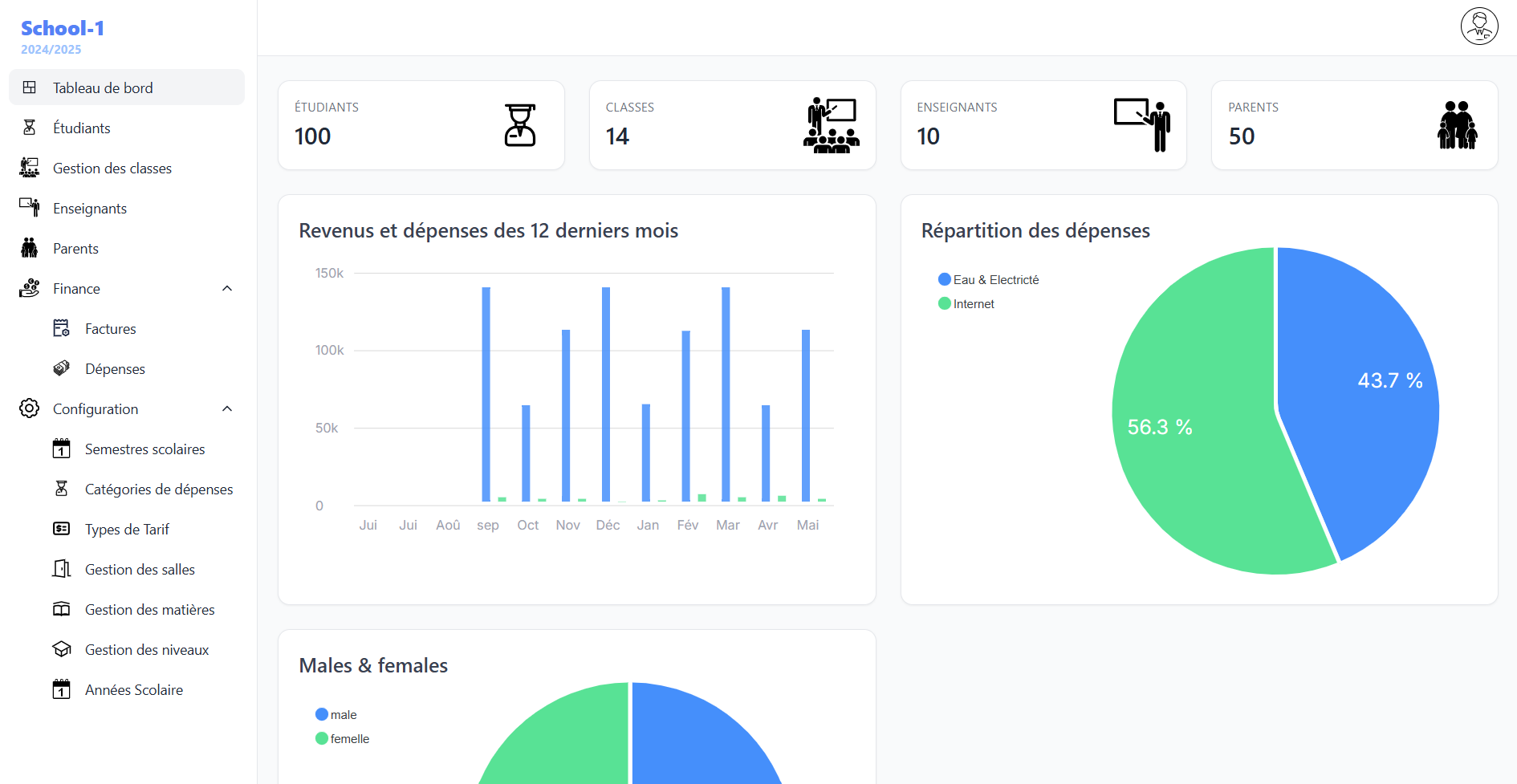1517x784 pixels.
Task: Click the Enseignants 10 stat card
Action: 1043,125
